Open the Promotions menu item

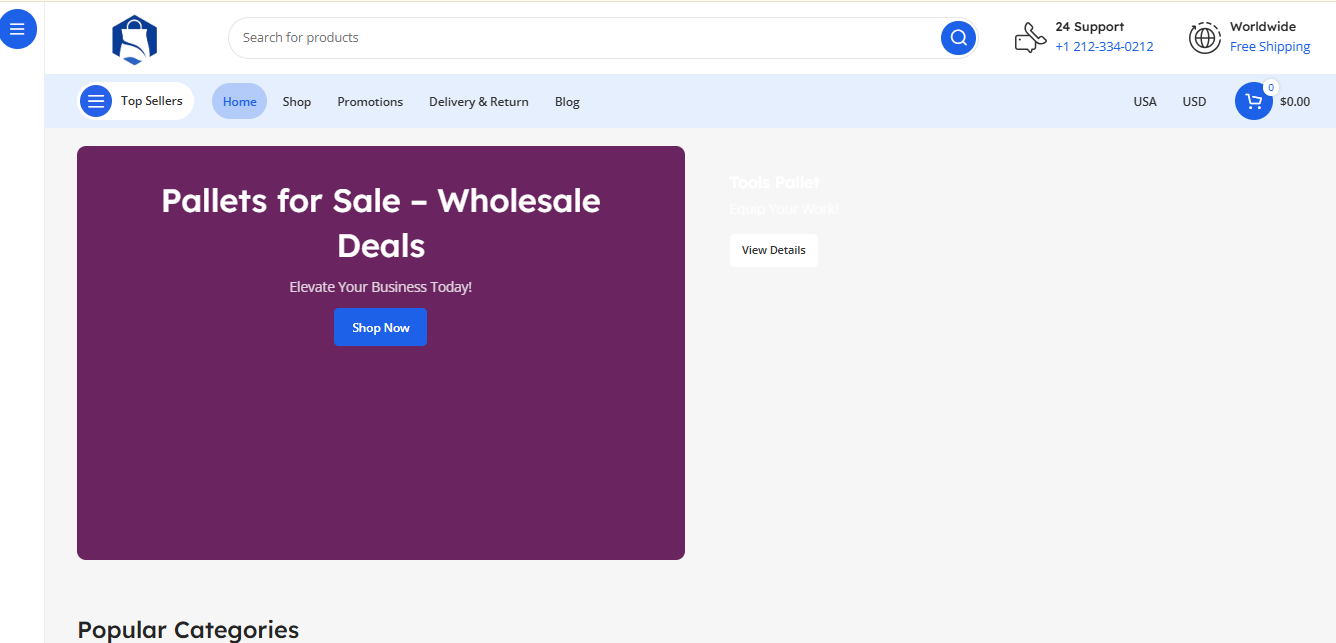coord(370,102)
